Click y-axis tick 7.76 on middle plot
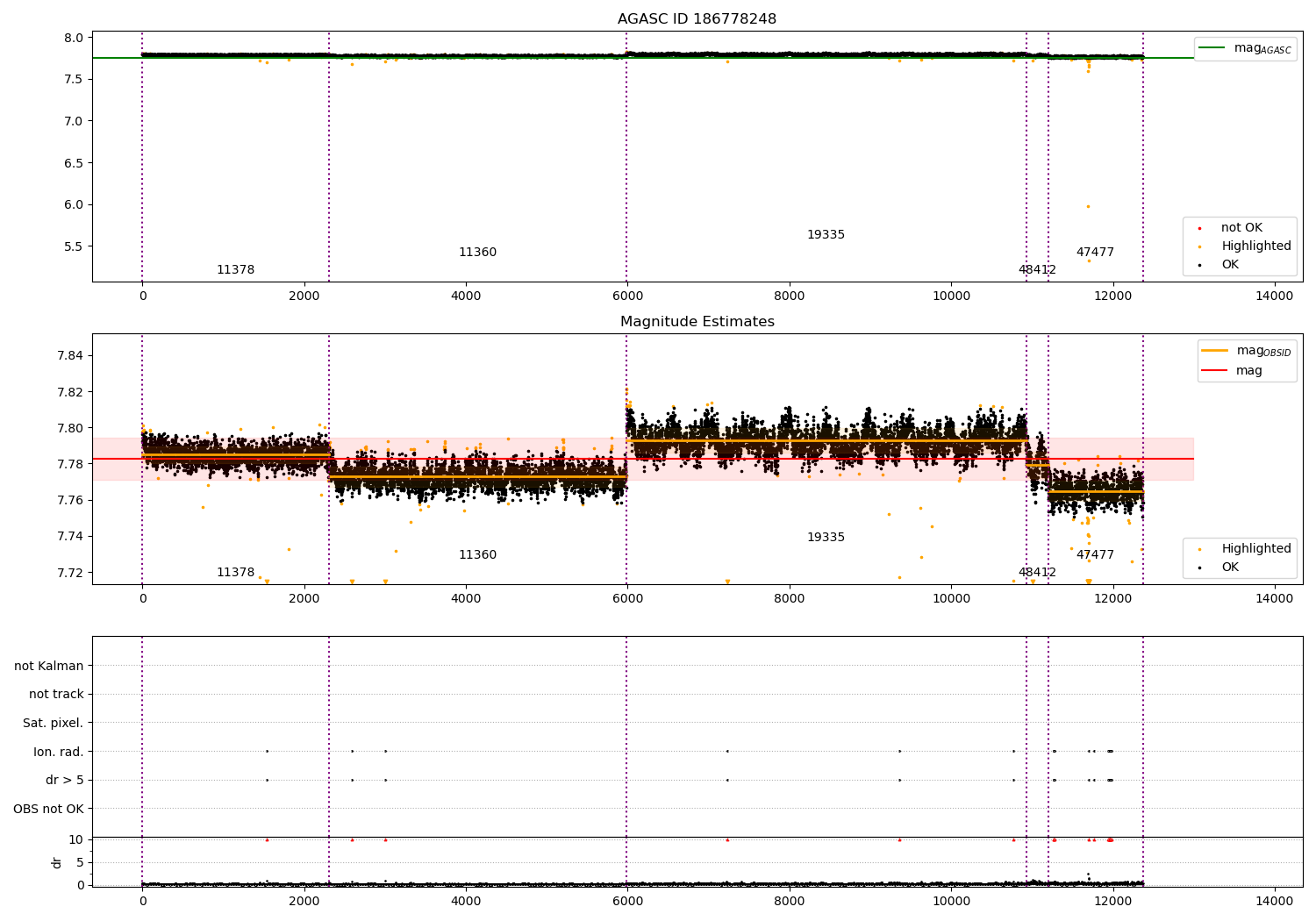 click(70, 500)
